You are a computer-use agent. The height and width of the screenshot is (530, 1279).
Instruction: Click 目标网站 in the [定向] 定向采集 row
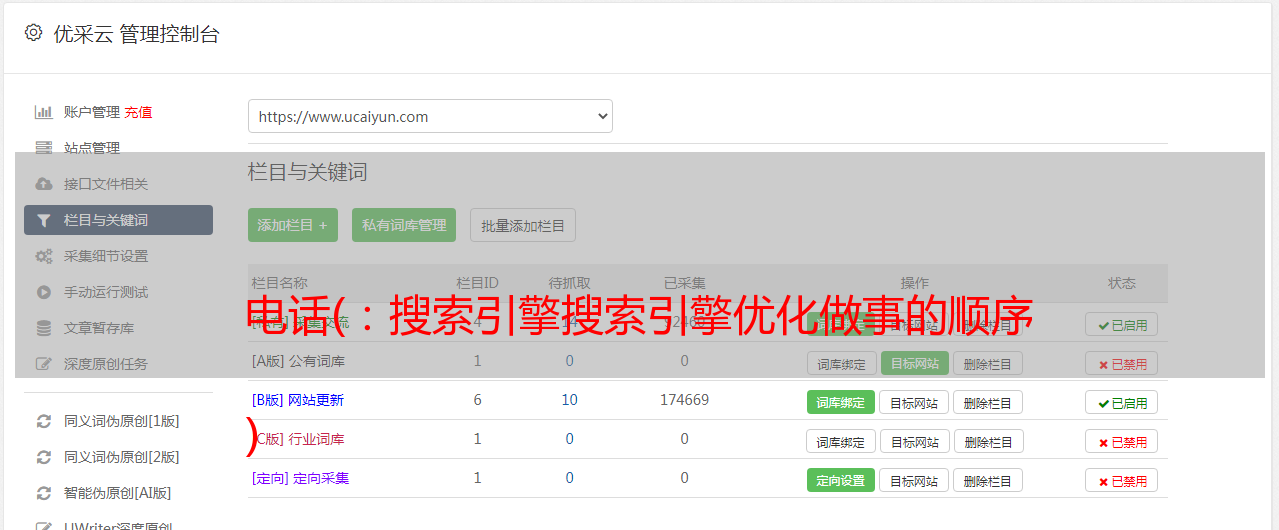pos(914,480)
